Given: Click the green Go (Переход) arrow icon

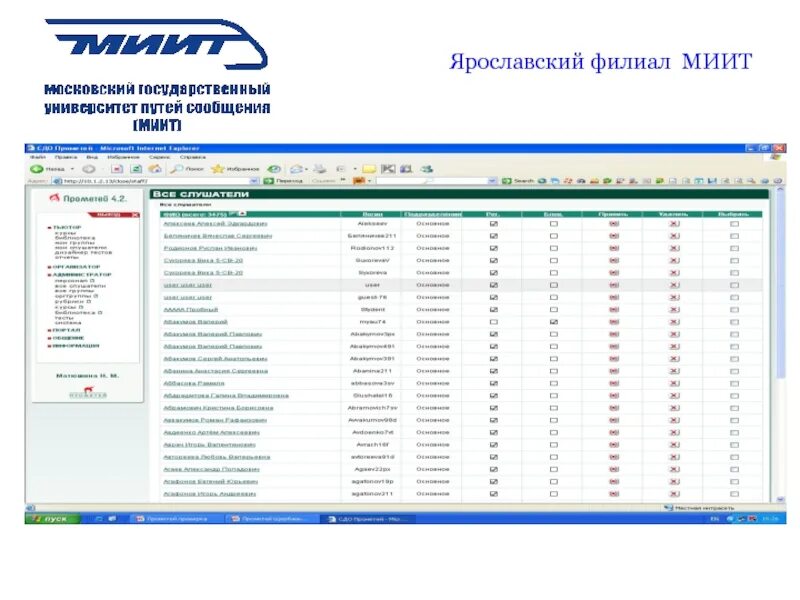Looking at the screenshot, I should coord(268,181).
